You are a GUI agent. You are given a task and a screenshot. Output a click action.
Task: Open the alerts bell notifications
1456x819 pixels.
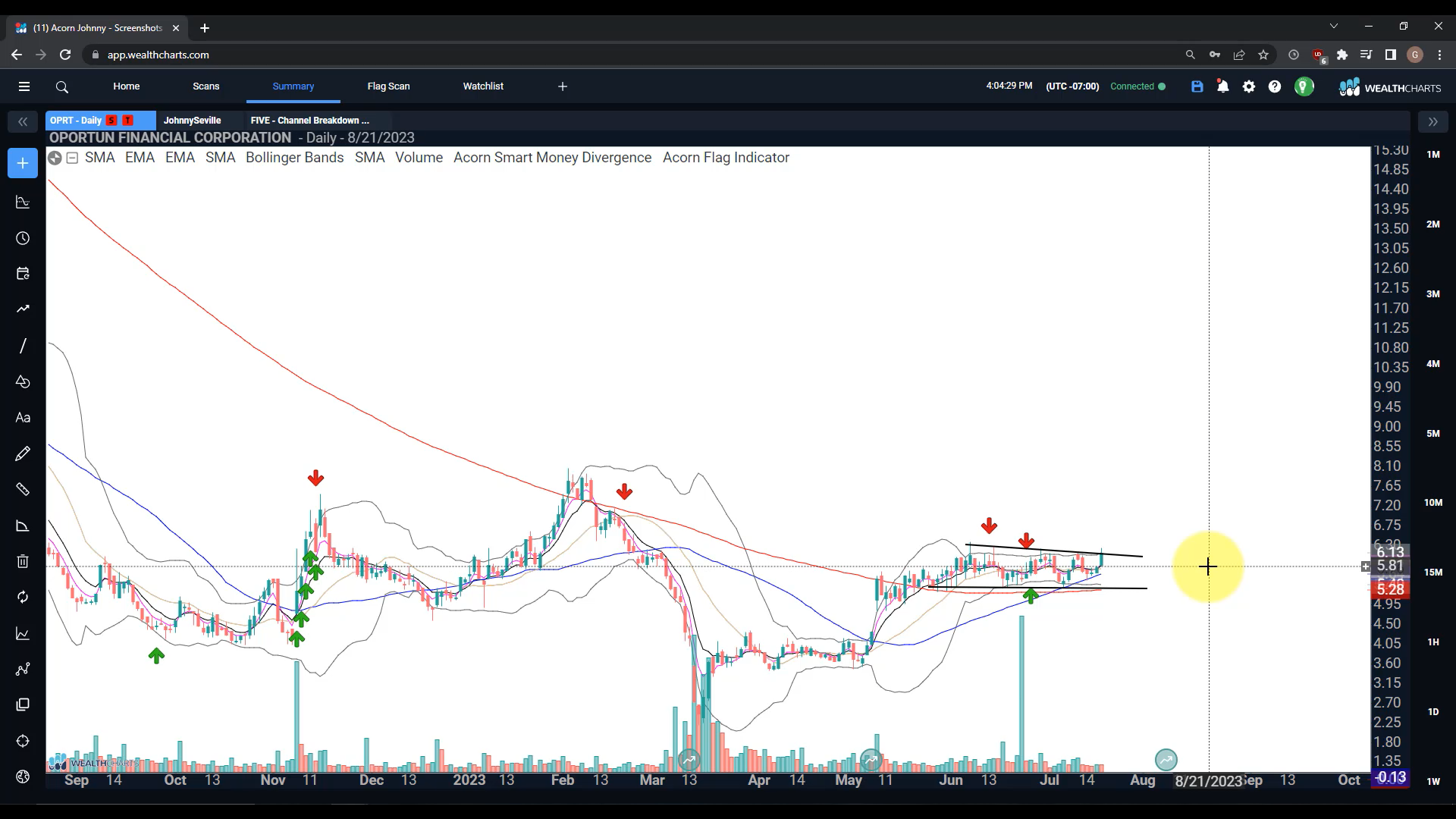1223,86
